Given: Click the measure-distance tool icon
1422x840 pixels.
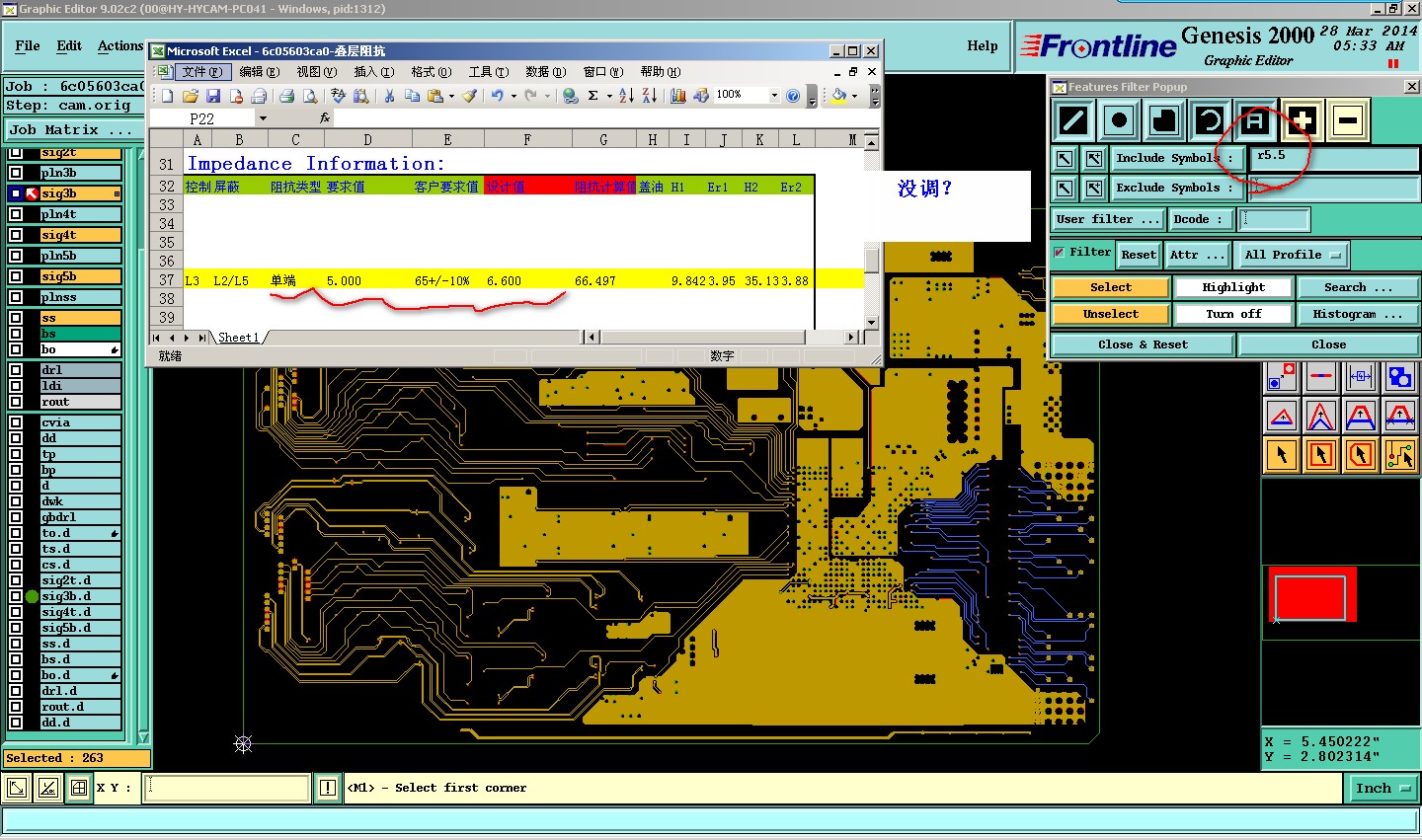Looking at the screenshot, I should click(x=1361, y=376).
